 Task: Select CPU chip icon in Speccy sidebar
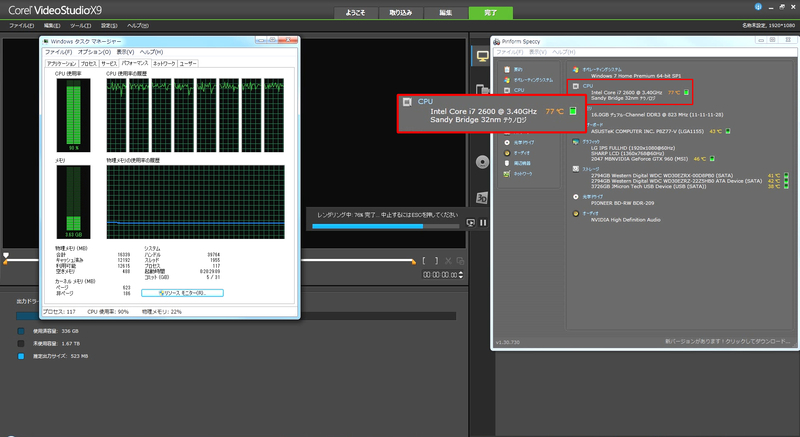pos(507,90)
